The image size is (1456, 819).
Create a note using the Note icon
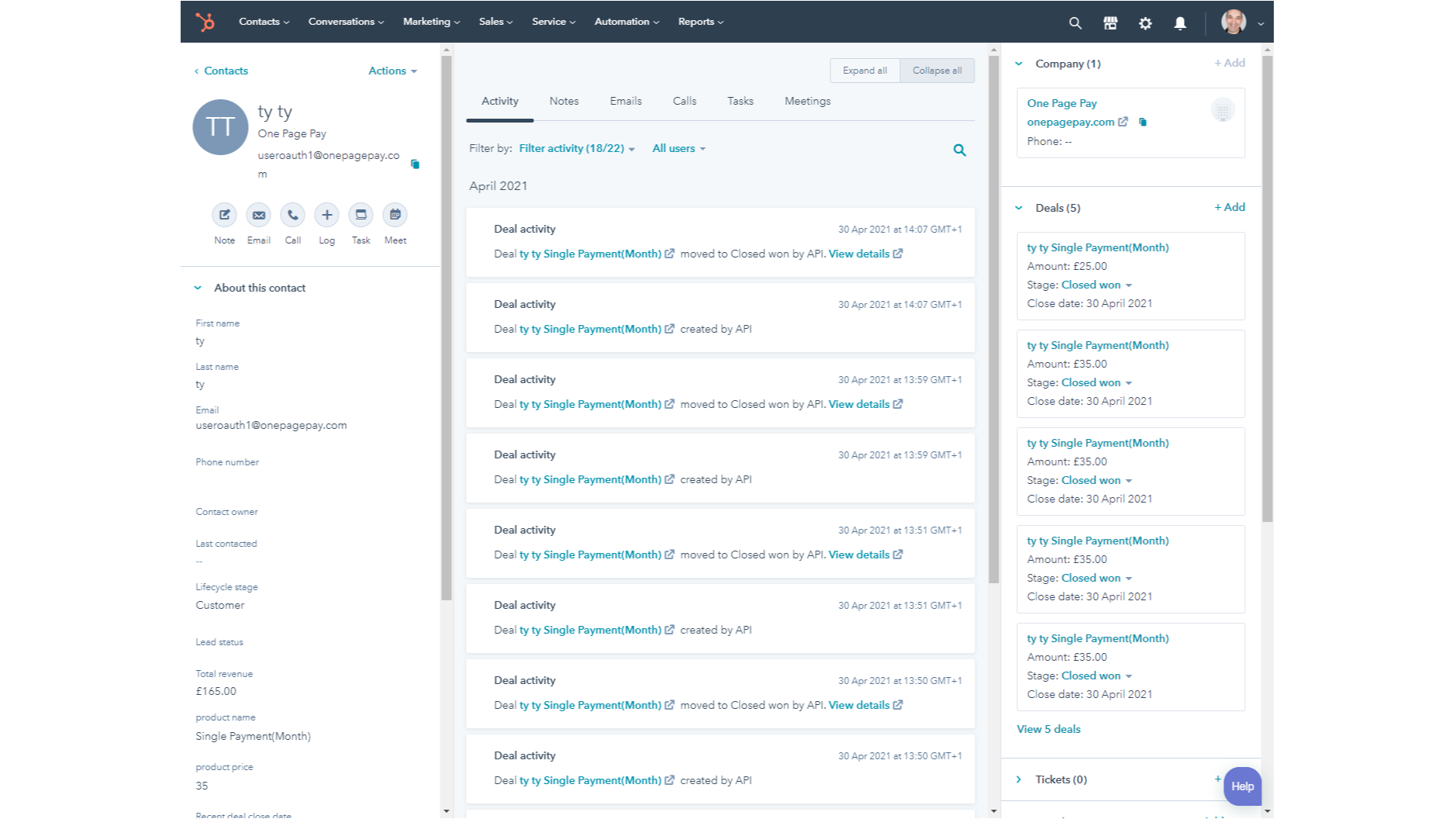[x=224, y=216]
